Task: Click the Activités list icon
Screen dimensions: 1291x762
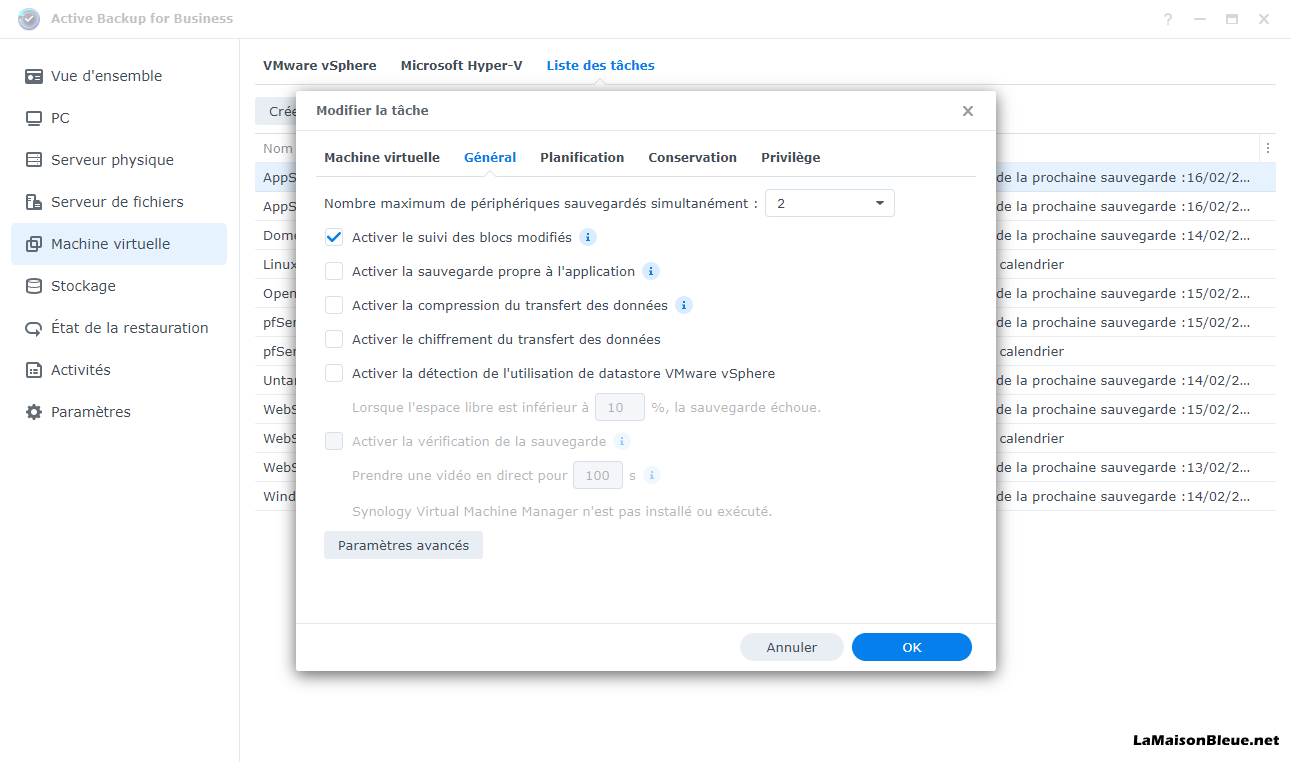Action: (34, 370)
